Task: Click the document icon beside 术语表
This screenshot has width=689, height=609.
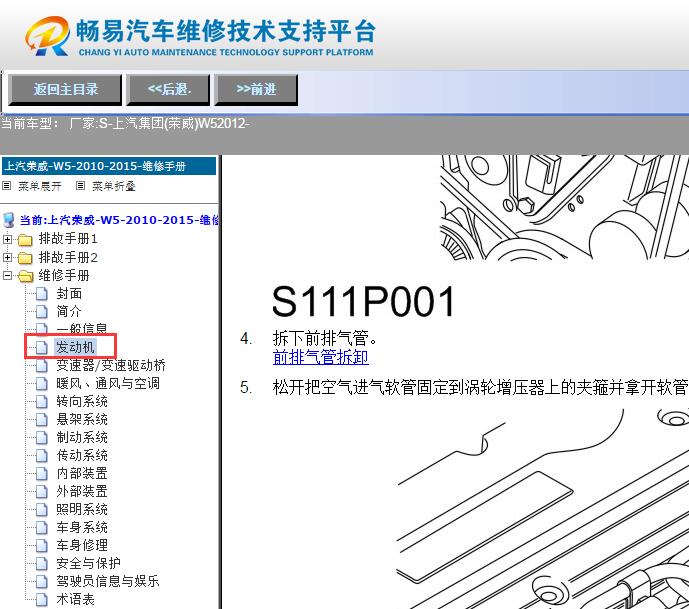Action: 42,600
